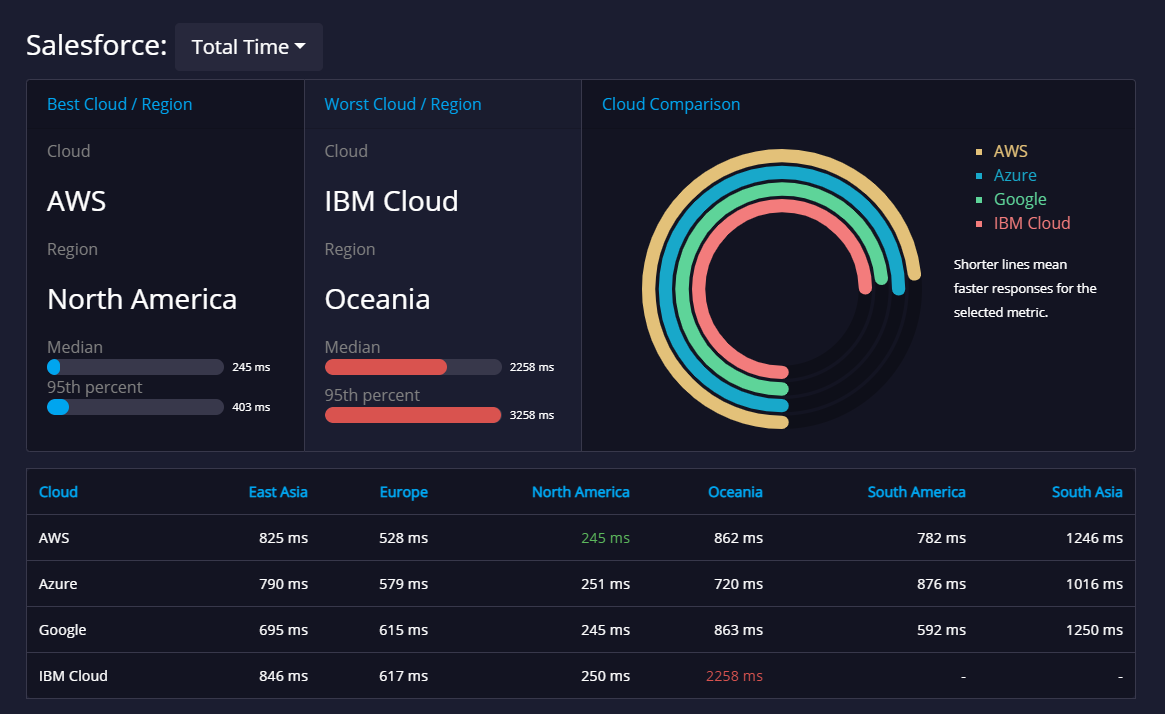Open the Best Cloud / Region panel header
1165x714 pixels.
click(120, 104)
